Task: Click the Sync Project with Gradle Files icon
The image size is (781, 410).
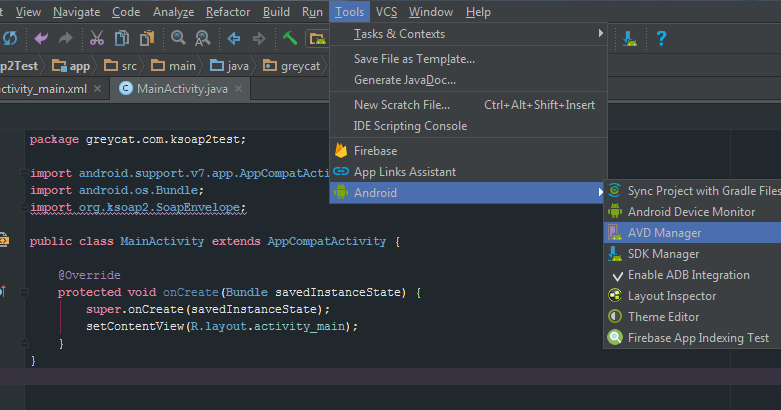Action: pos(615,190)
